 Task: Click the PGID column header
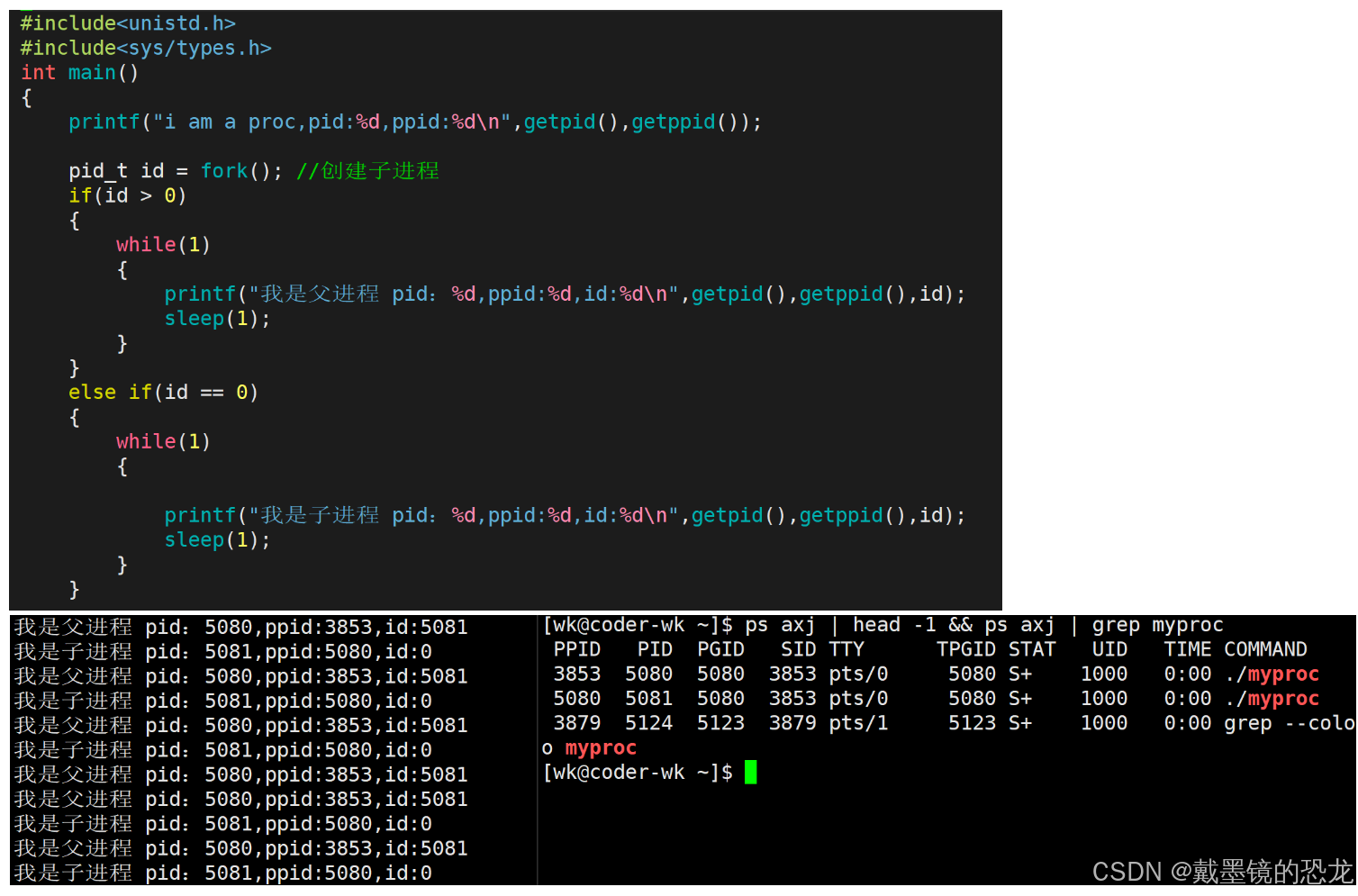tap(720, 650)
